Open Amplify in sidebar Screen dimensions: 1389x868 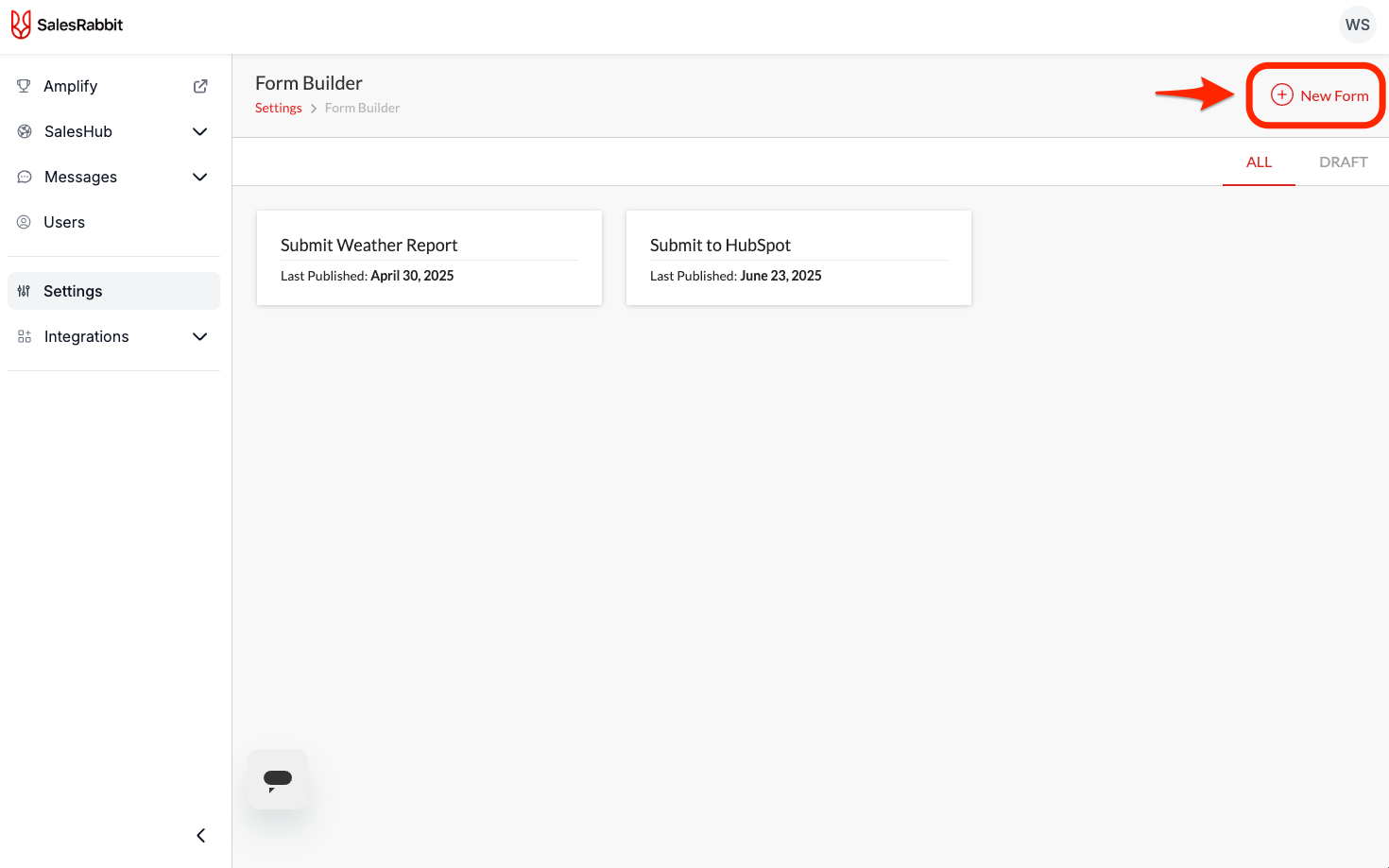[x=113, y=86]
